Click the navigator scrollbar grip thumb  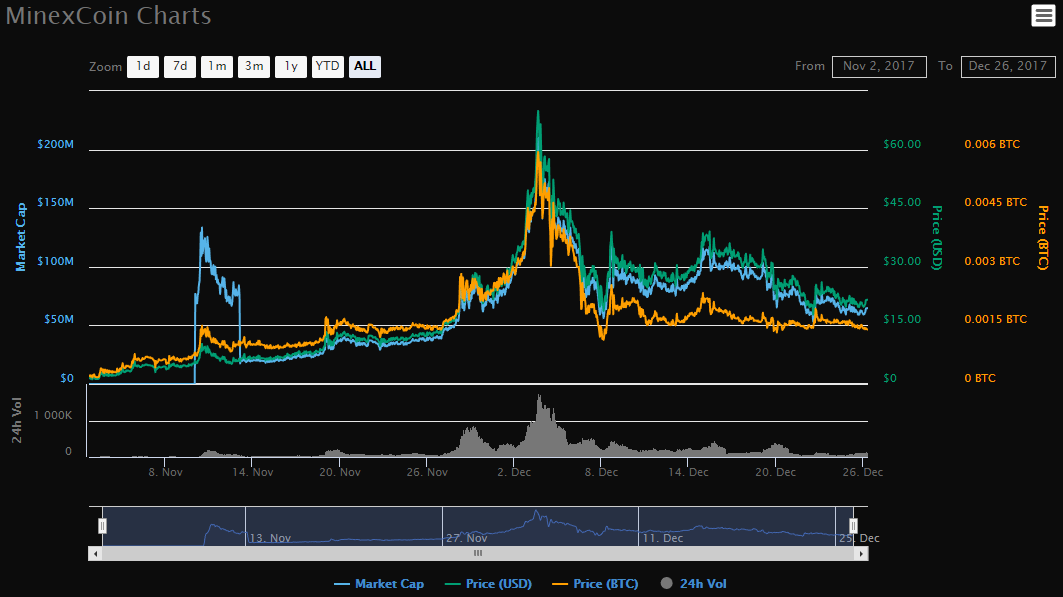coord(478,554)
